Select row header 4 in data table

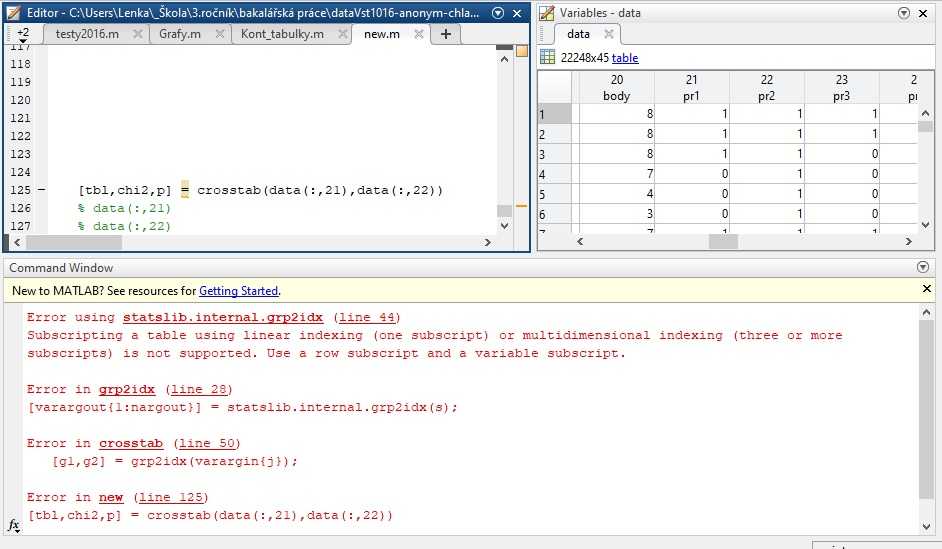coord(555,174)
